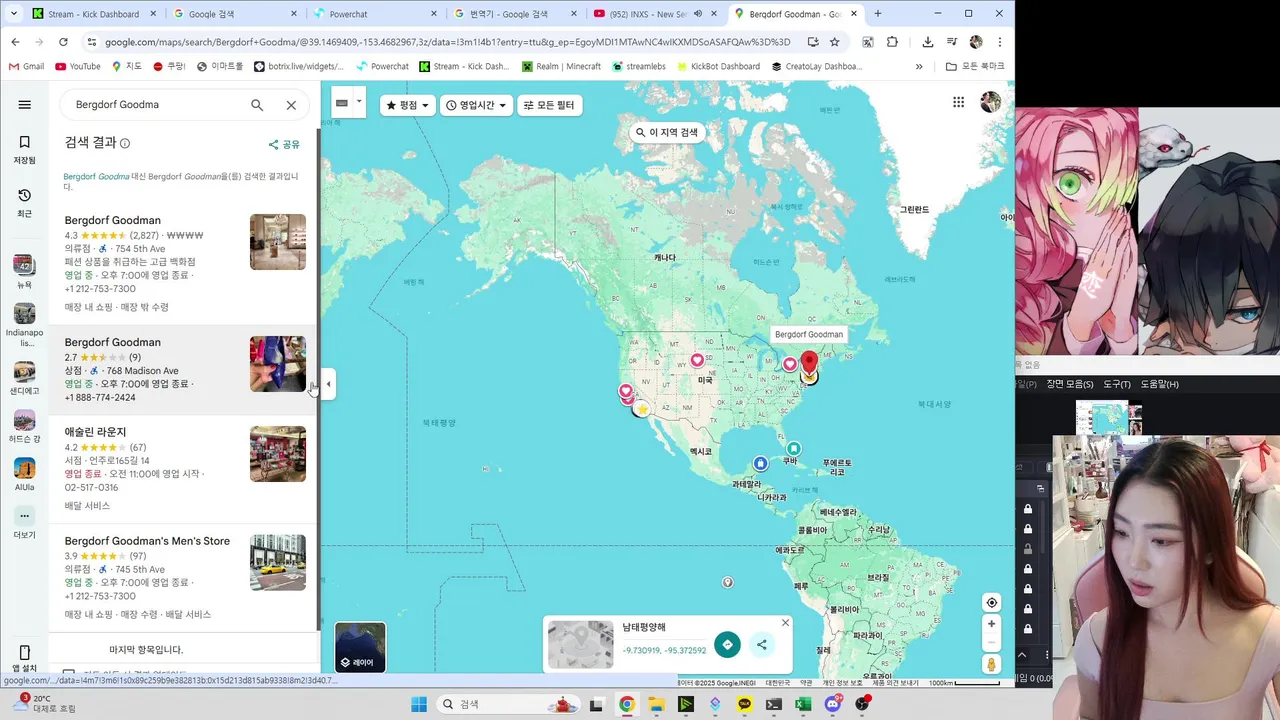1280x720 pixels.
Task: Open Bergdorf Goodman's Men's Store result
Action: 185,577
